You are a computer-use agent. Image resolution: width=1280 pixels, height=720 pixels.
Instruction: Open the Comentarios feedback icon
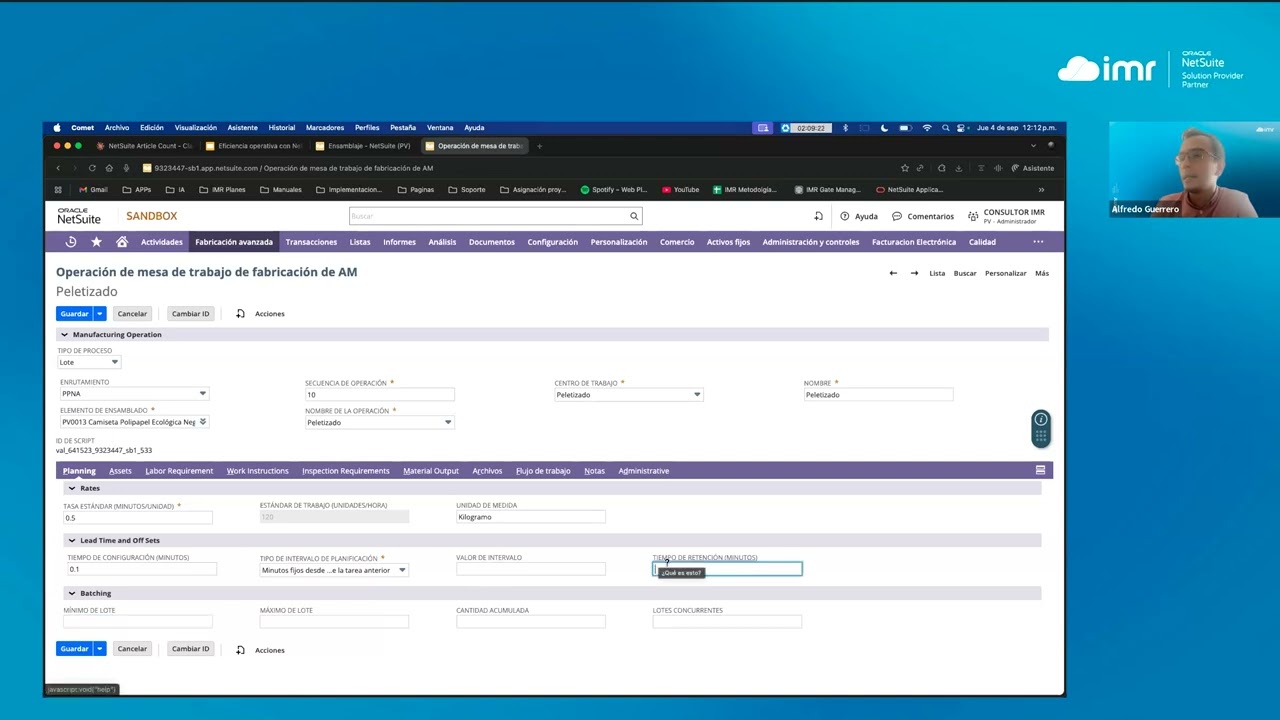point(897,216)
